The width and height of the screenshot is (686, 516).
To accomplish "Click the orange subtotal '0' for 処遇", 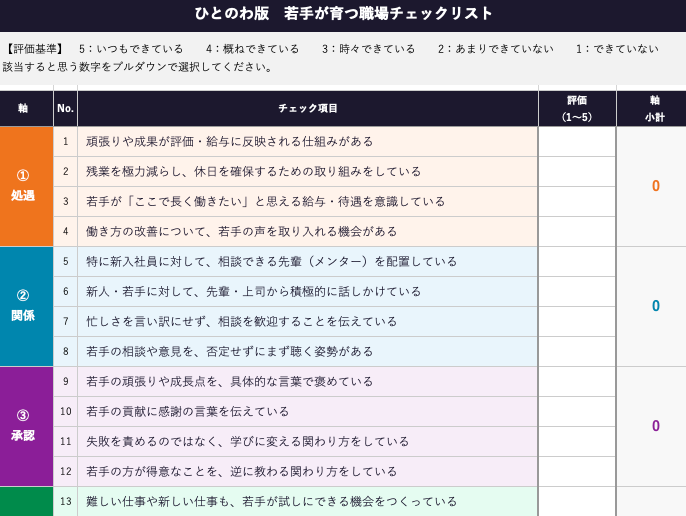I will [655, 186].
